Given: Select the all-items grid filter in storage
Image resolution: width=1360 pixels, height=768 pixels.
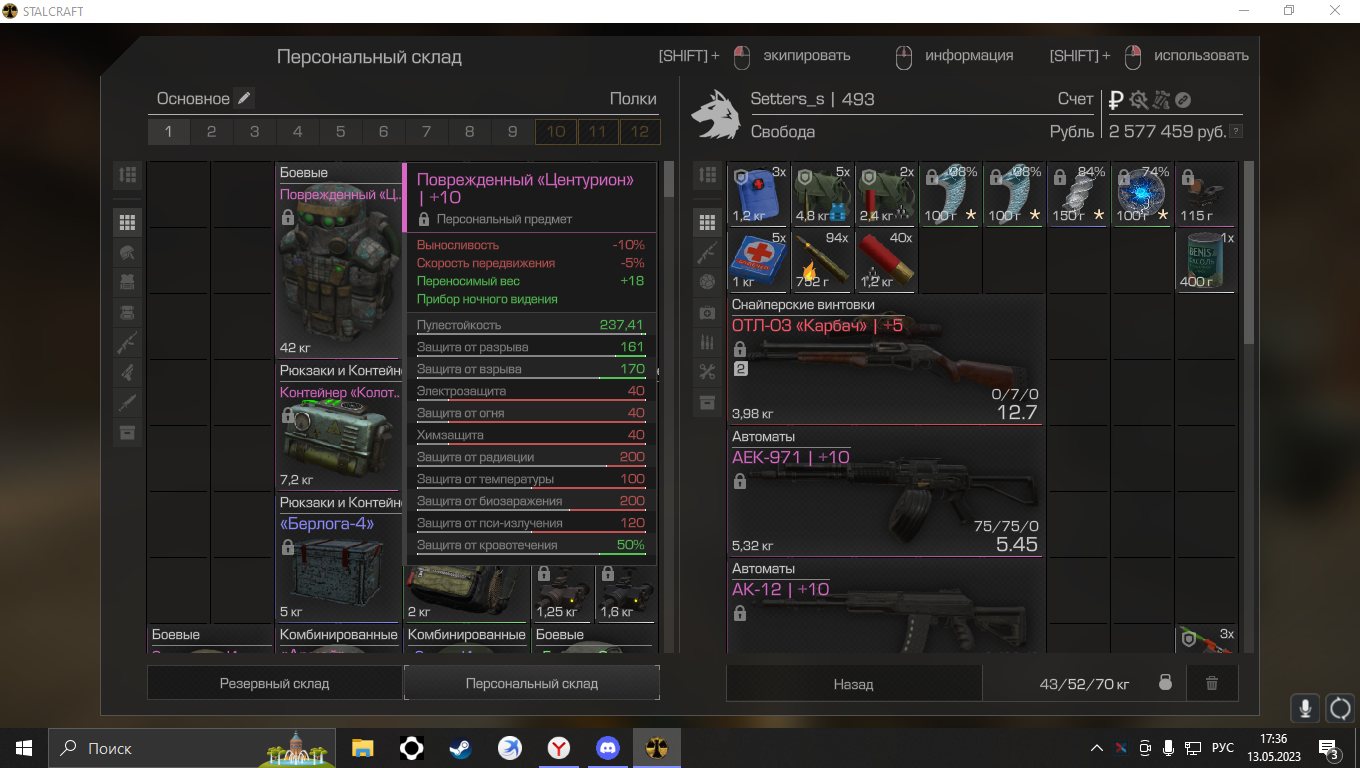Looking at the screenshot, I should (127, 222).
